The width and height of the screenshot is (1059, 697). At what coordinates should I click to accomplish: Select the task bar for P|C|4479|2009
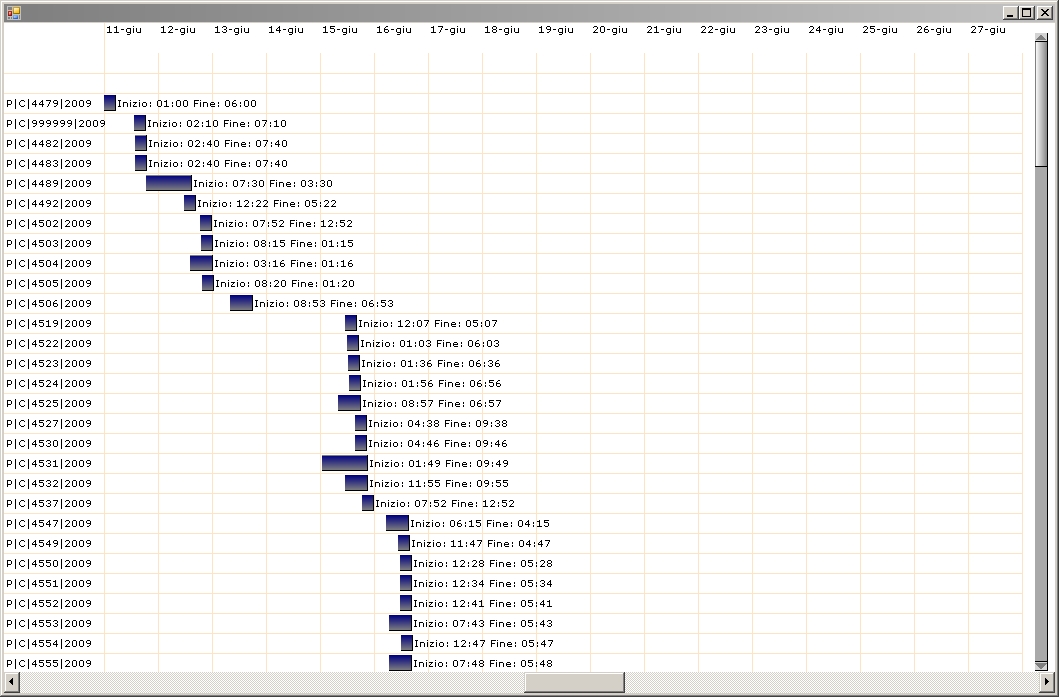(110, 103)
